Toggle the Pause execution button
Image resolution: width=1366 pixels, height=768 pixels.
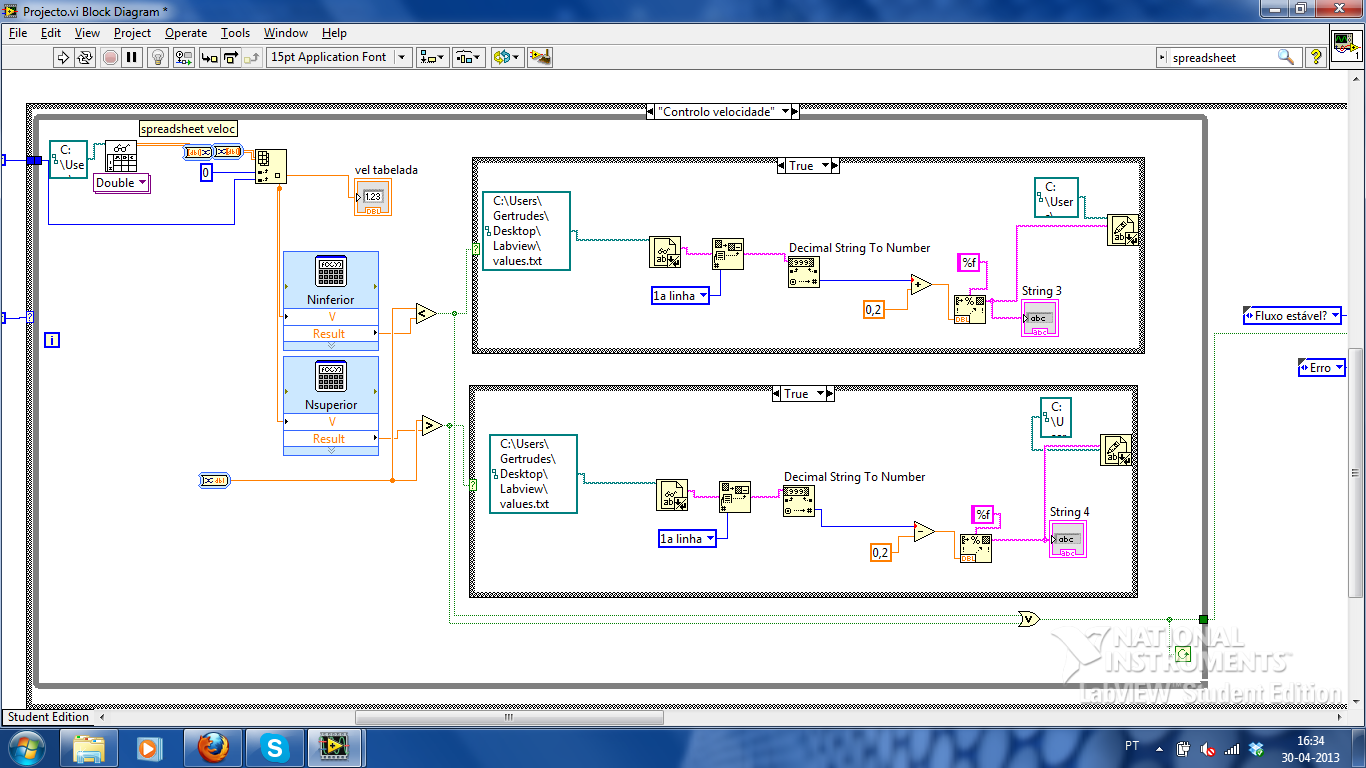(x=132, y=57)
